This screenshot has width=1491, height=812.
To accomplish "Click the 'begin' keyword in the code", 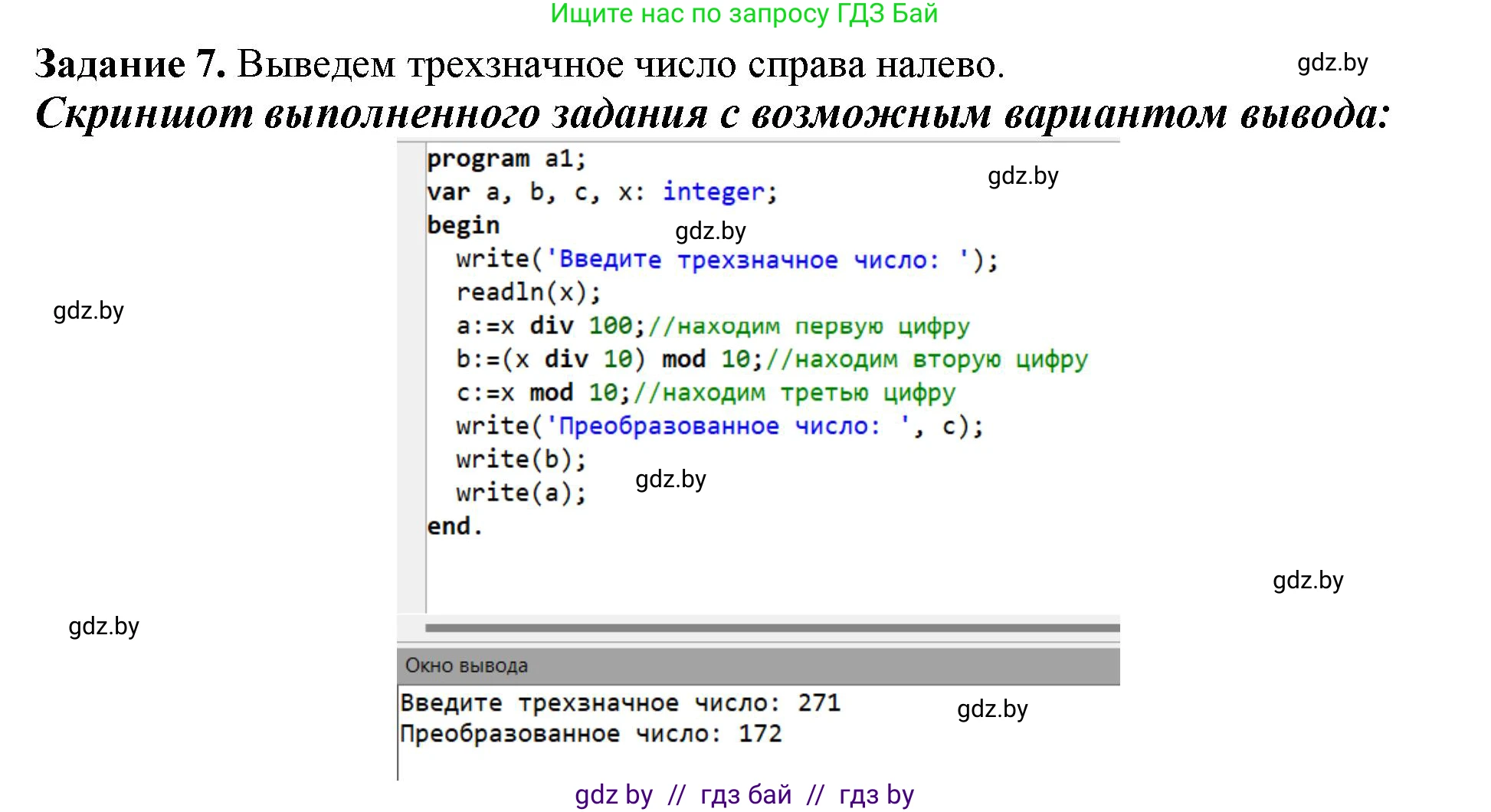I will pyautogui.click(x=464, y=225).
